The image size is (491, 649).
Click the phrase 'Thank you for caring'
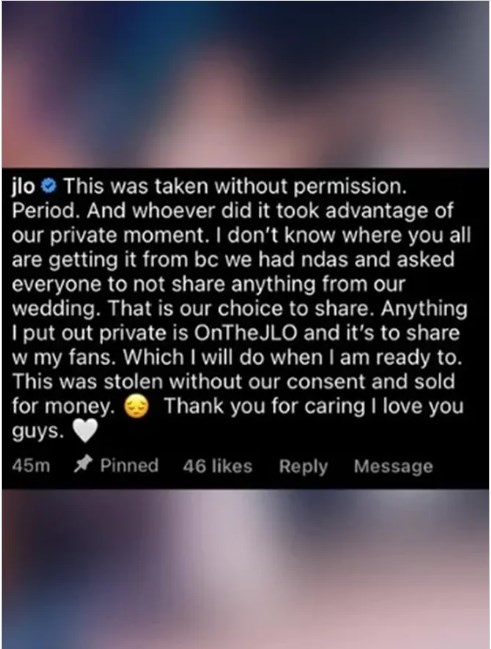[x=265, y=407]
